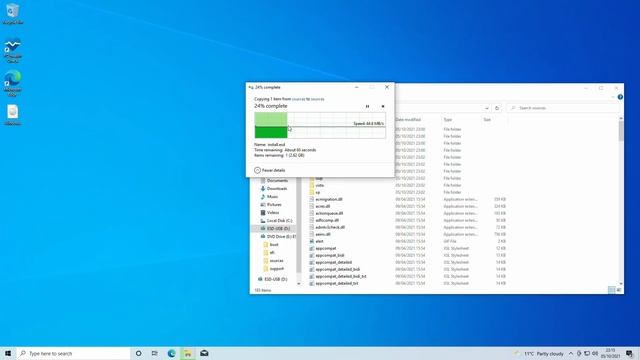The height and width of the screenshot is (360, 640).
Task: Select the appcompat_detailed file
Action: (333, 262)
